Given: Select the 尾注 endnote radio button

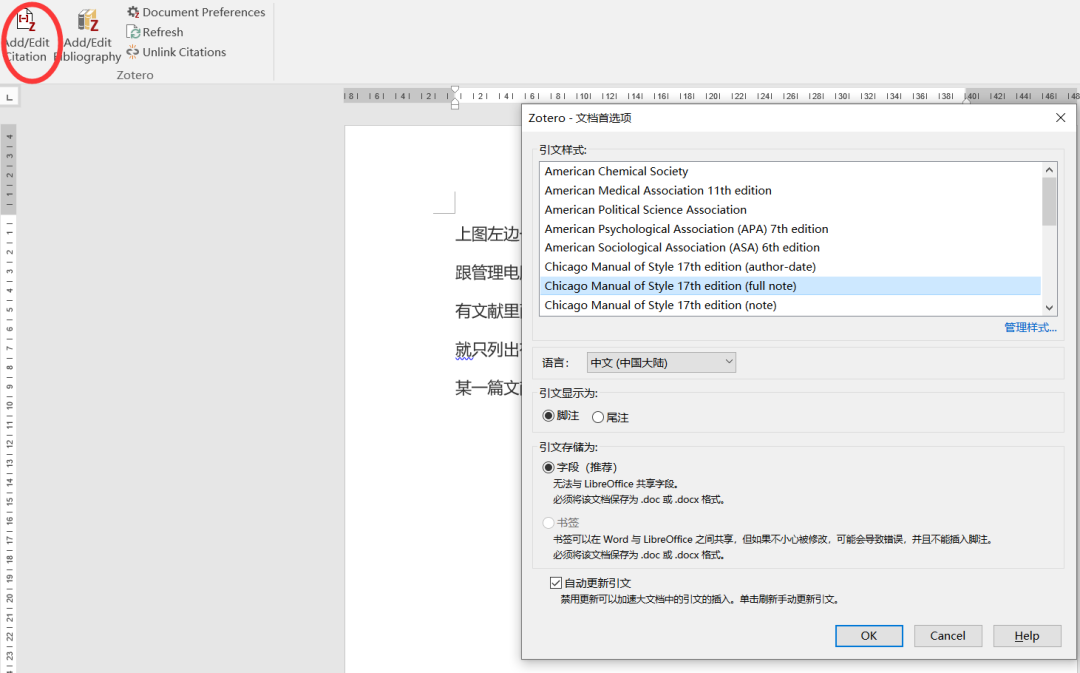Looking at the screenshot, I should coord(598,417).
